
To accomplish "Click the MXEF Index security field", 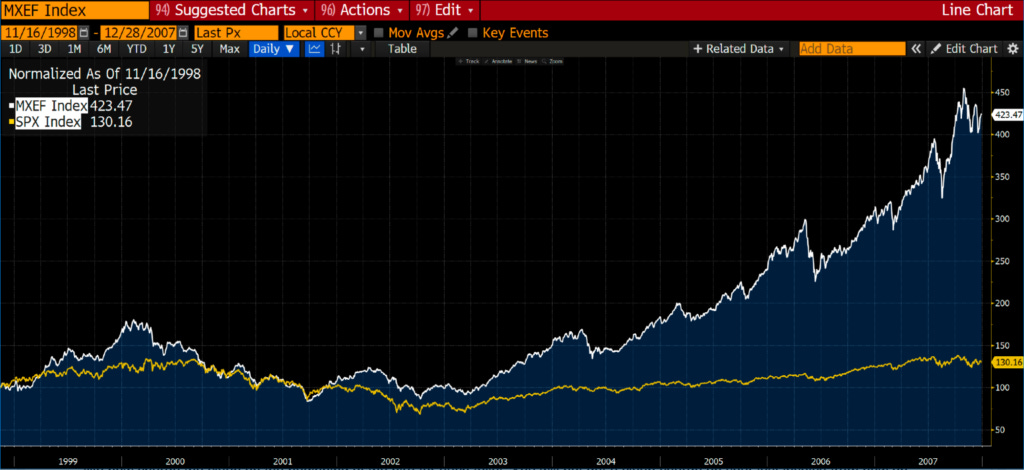I will pos(74,10).
